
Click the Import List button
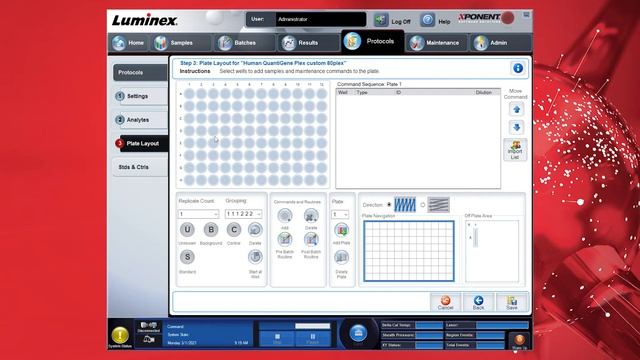(515, 150)
